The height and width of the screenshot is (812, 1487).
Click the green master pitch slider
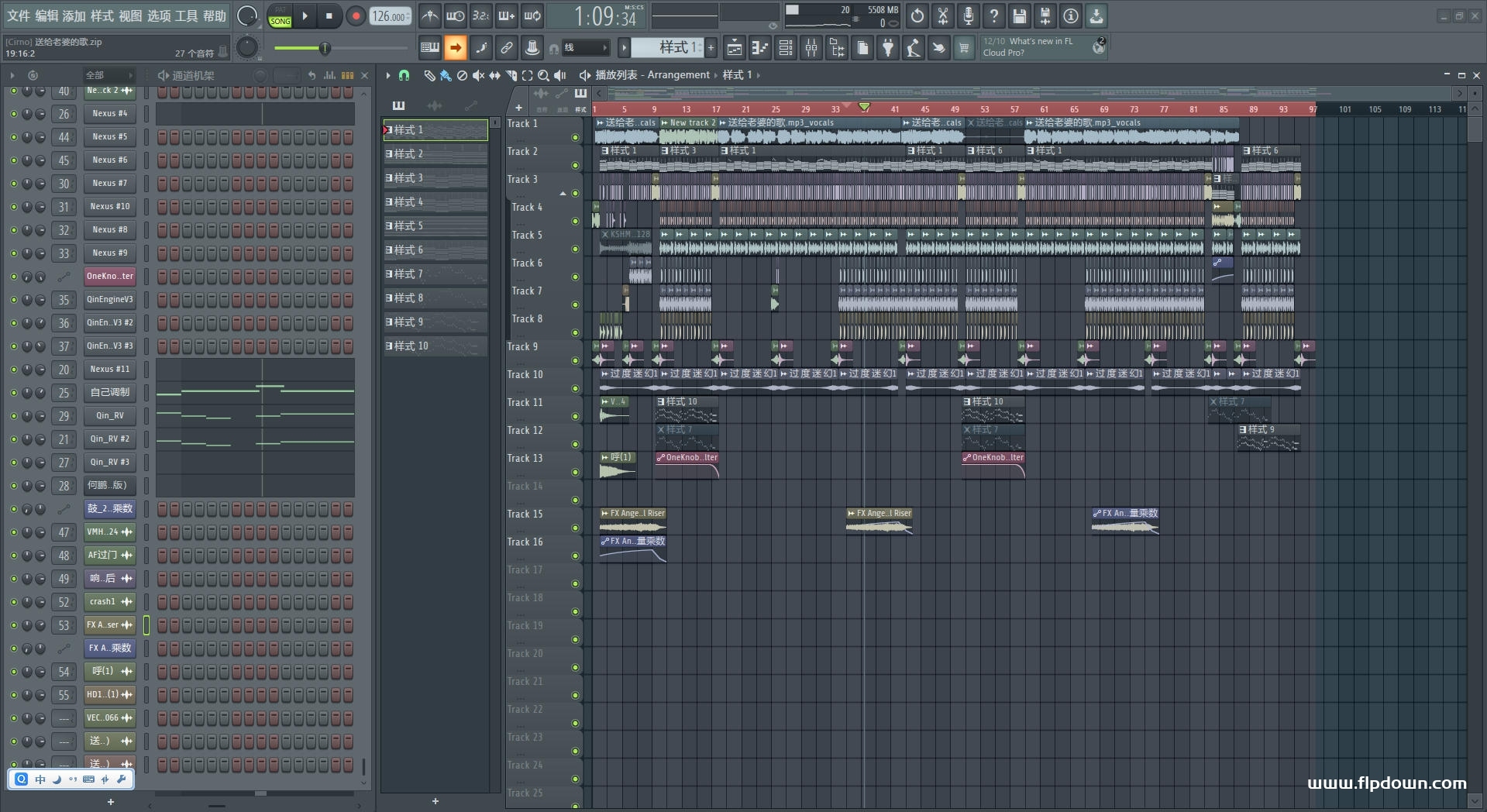[325, 49]
